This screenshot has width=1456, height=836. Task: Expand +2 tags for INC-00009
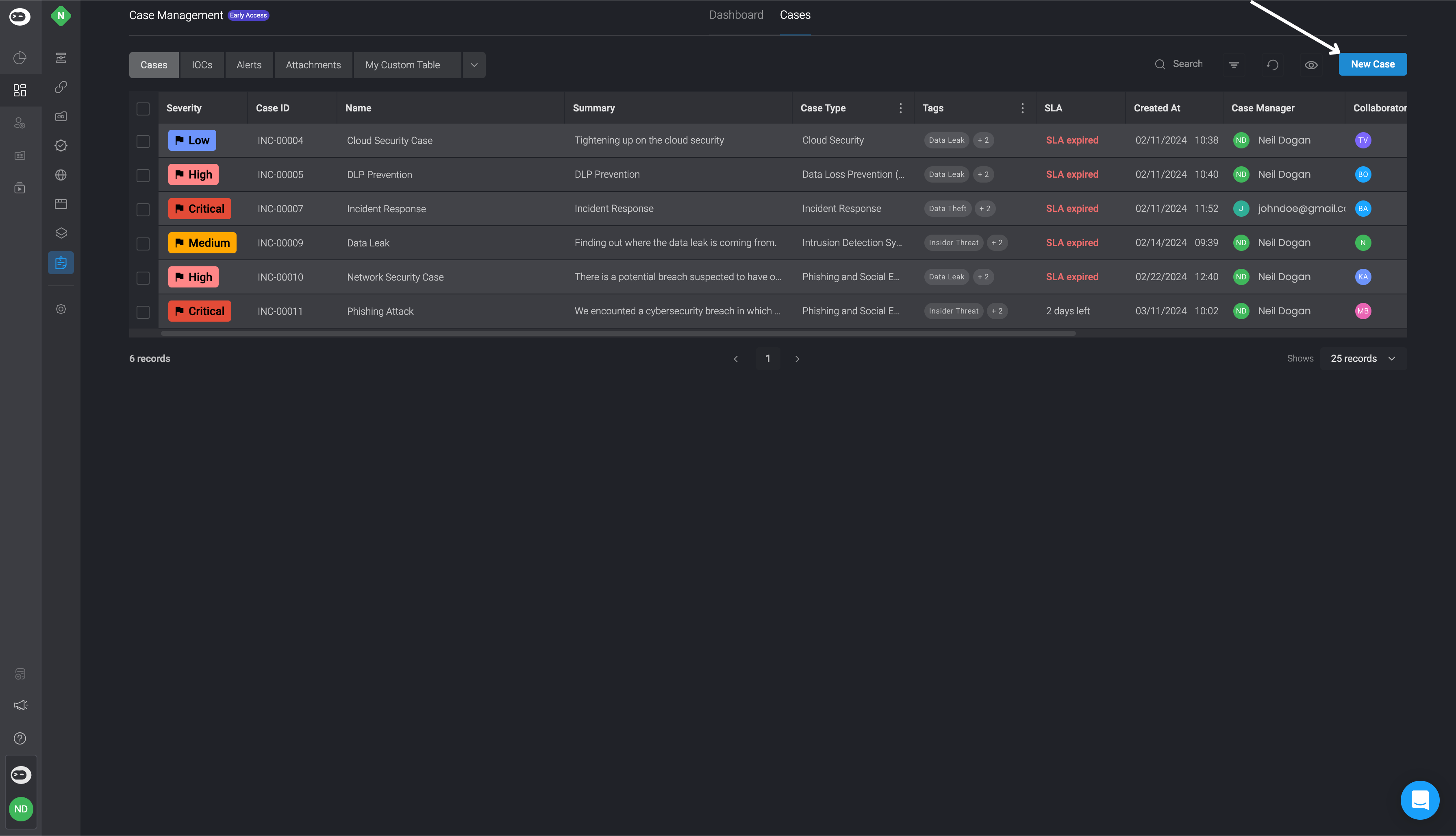click(997, 242)
